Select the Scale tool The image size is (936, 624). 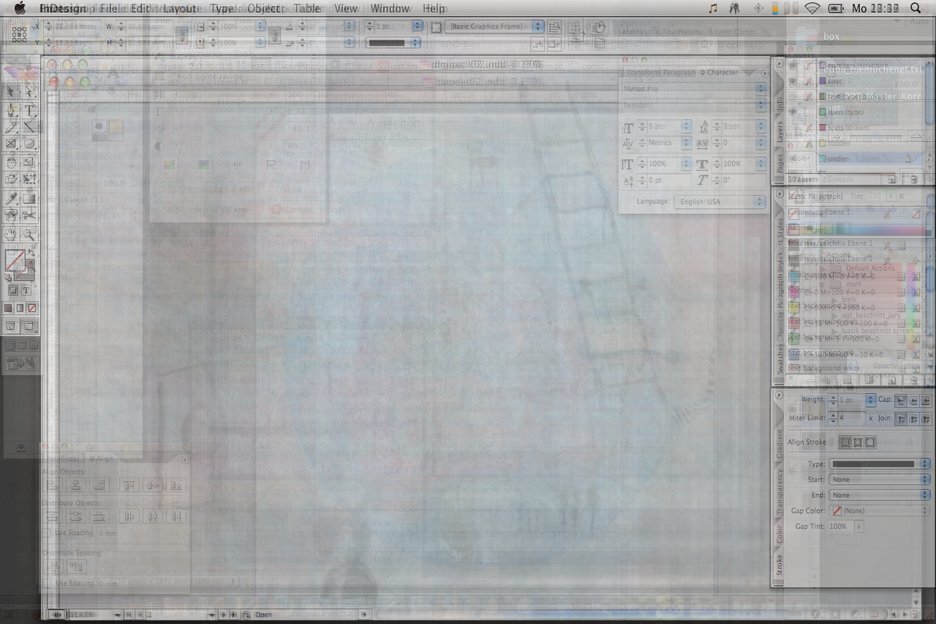coord(29,162)
